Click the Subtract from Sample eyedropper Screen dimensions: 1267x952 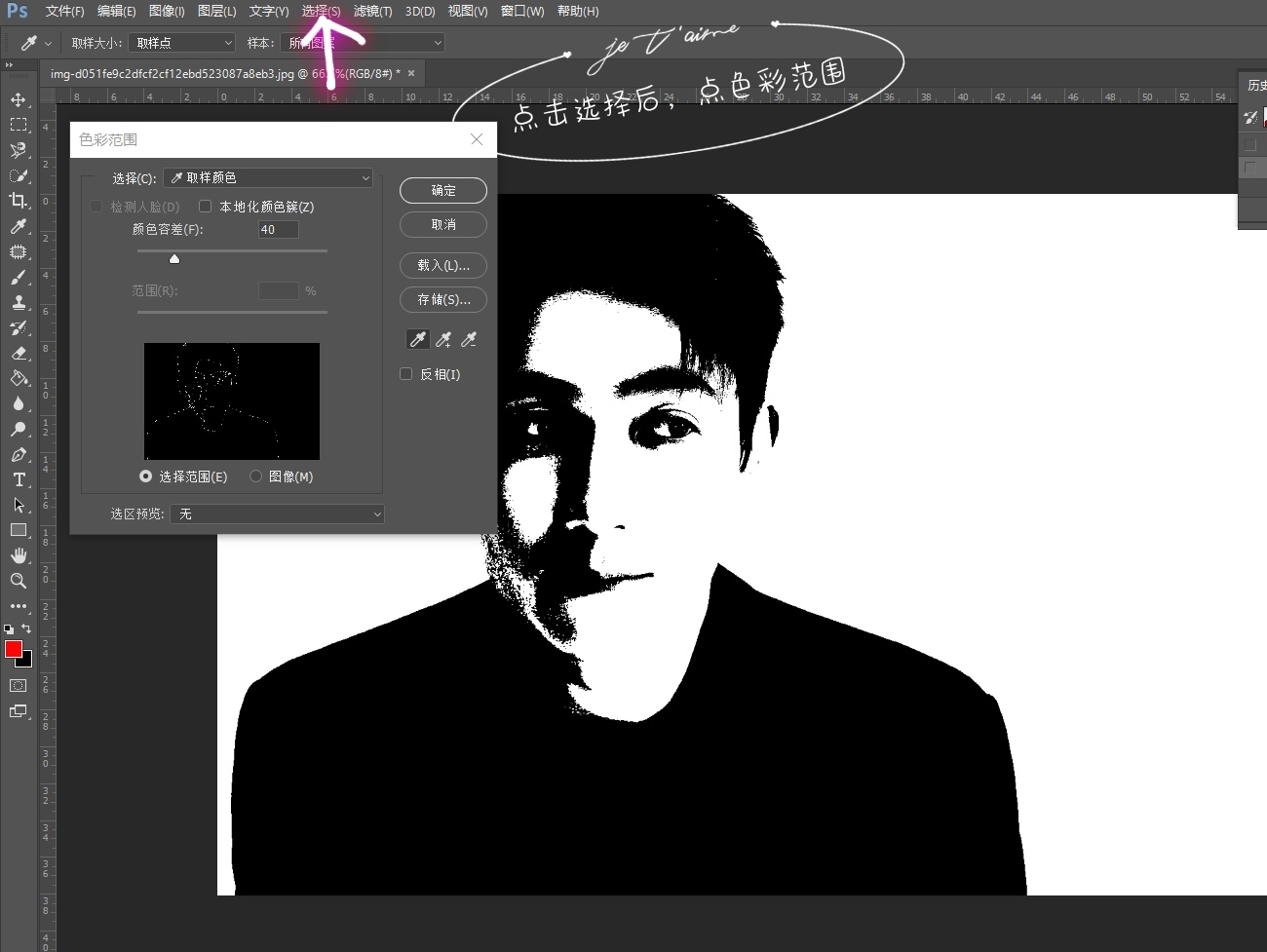pos(469,339)
